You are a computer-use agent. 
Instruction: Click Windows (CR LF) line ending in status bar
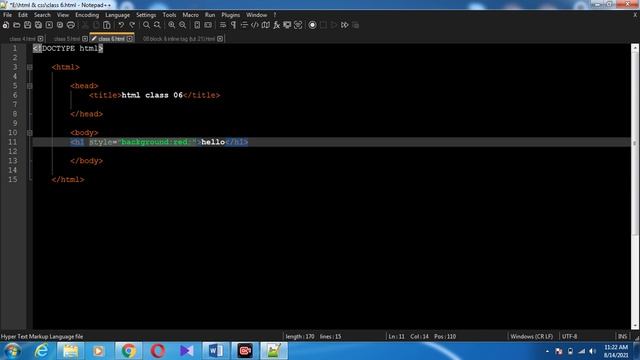pos(531,336)
